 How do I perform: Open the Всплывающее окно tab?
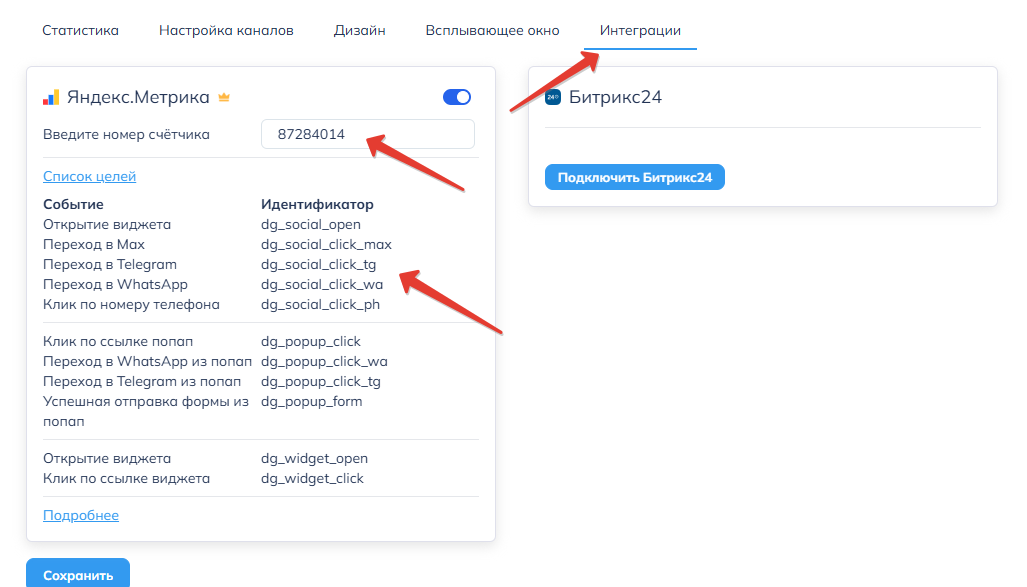[492, 30]
